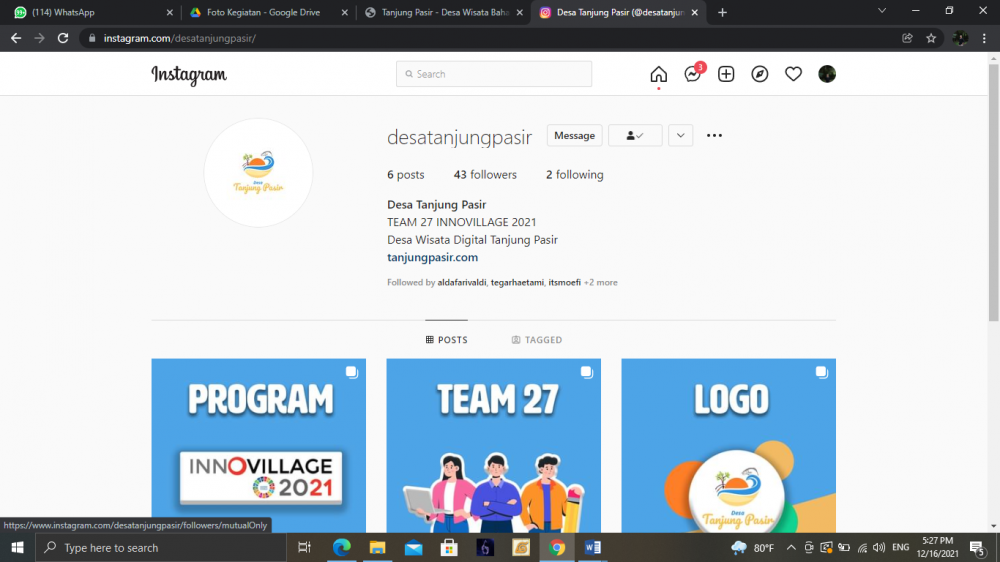Open the 43 followers list
The height and width of the screenshot is (562, 1000).
pos(485,175)
